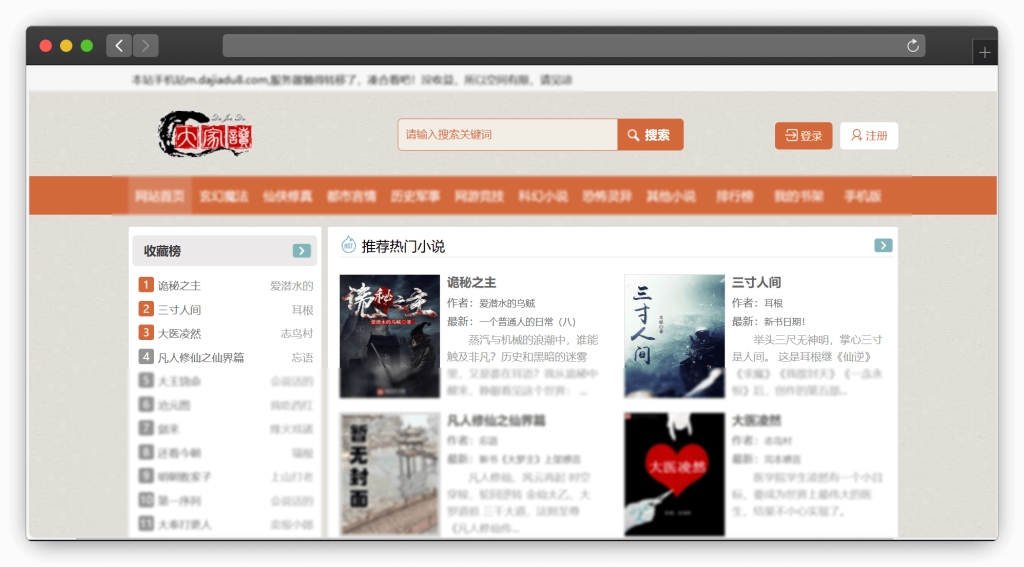Open the 诡秘之主 book cover
This screenshot has height=567, width=1024.
390,336
